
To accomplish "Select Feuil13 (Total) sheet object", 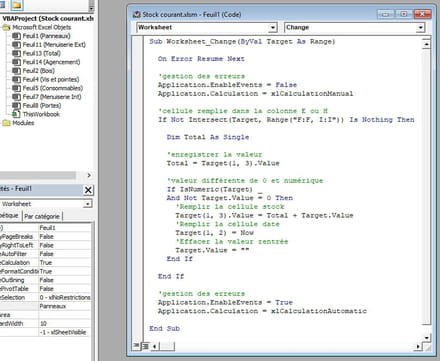I will click(42, 53).
